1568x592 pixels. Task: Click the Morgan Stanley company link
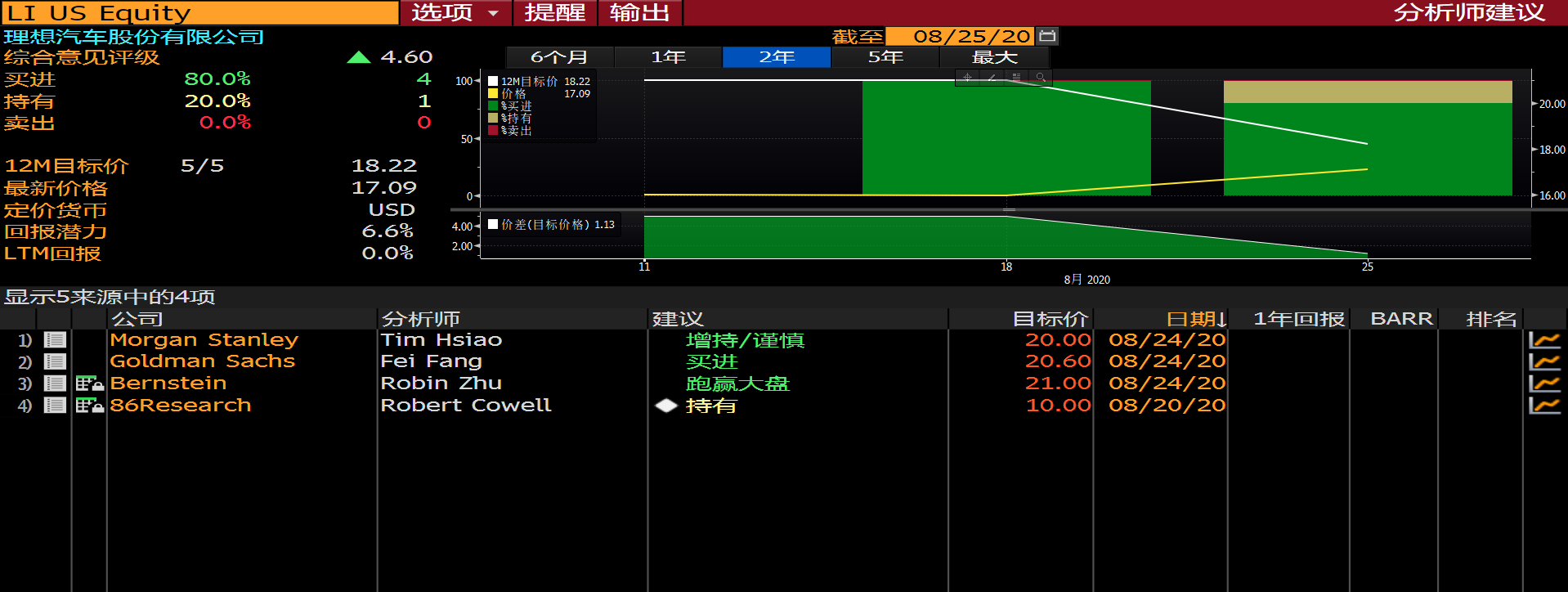tap(204, 339)
